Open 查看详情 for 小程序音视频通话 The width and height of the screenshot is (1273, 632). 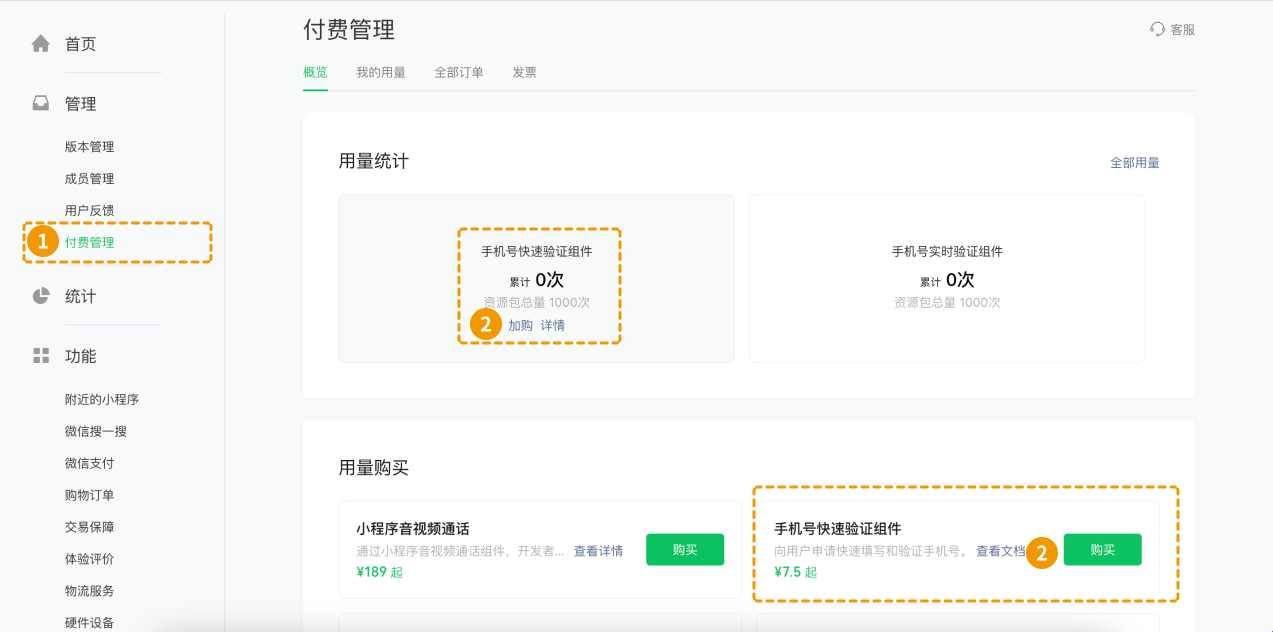click(598, 551)
